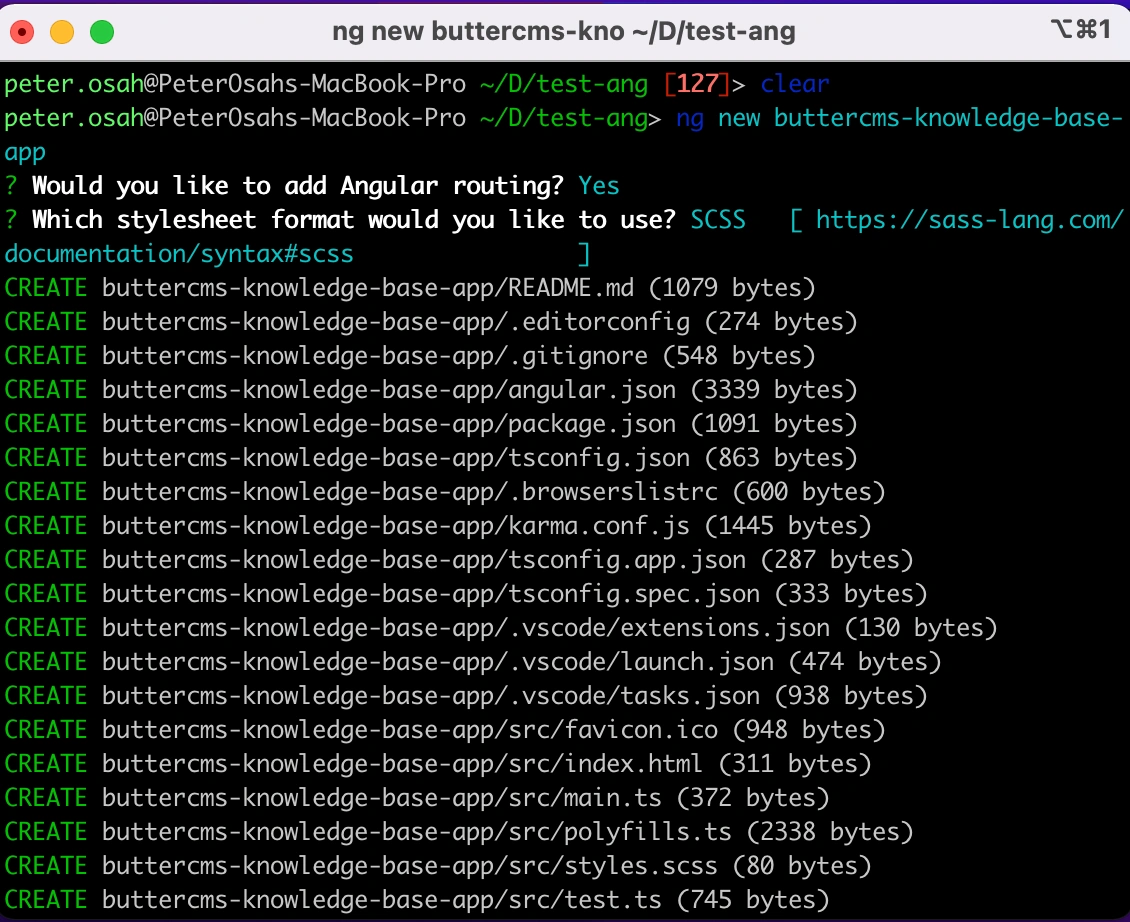Click the documentation/syntax#scss link continuation
Viewport: 1130px width, 922px height.
pyautogui.click(x=179, y=254)
